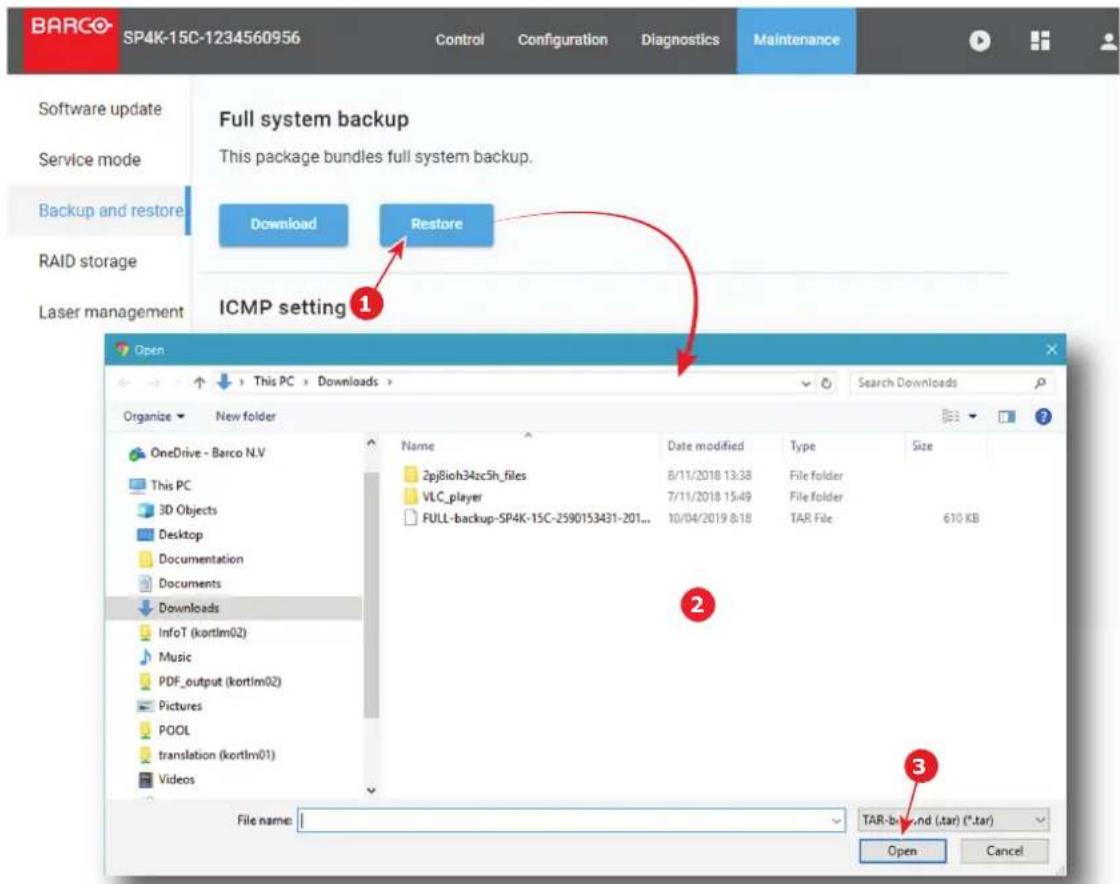Select Documentation folder in tree
The image size is (1120, 884).
coord(191,558)
